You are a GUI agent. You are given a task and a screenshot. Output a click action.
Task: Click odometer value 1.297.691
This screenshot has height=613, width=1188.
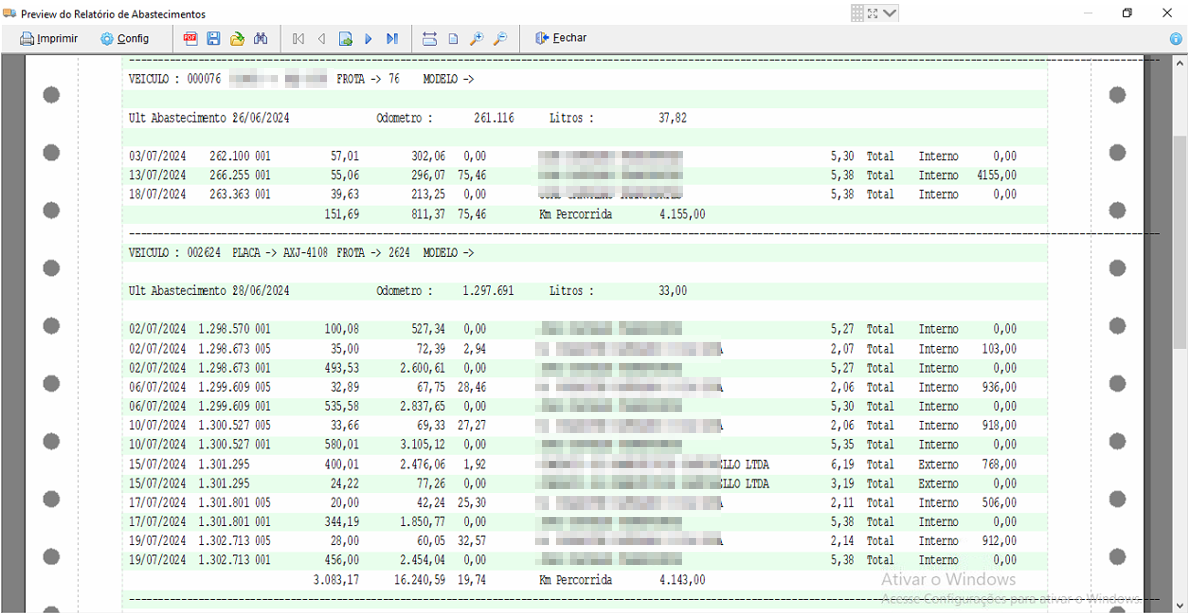tap(488, 291)
